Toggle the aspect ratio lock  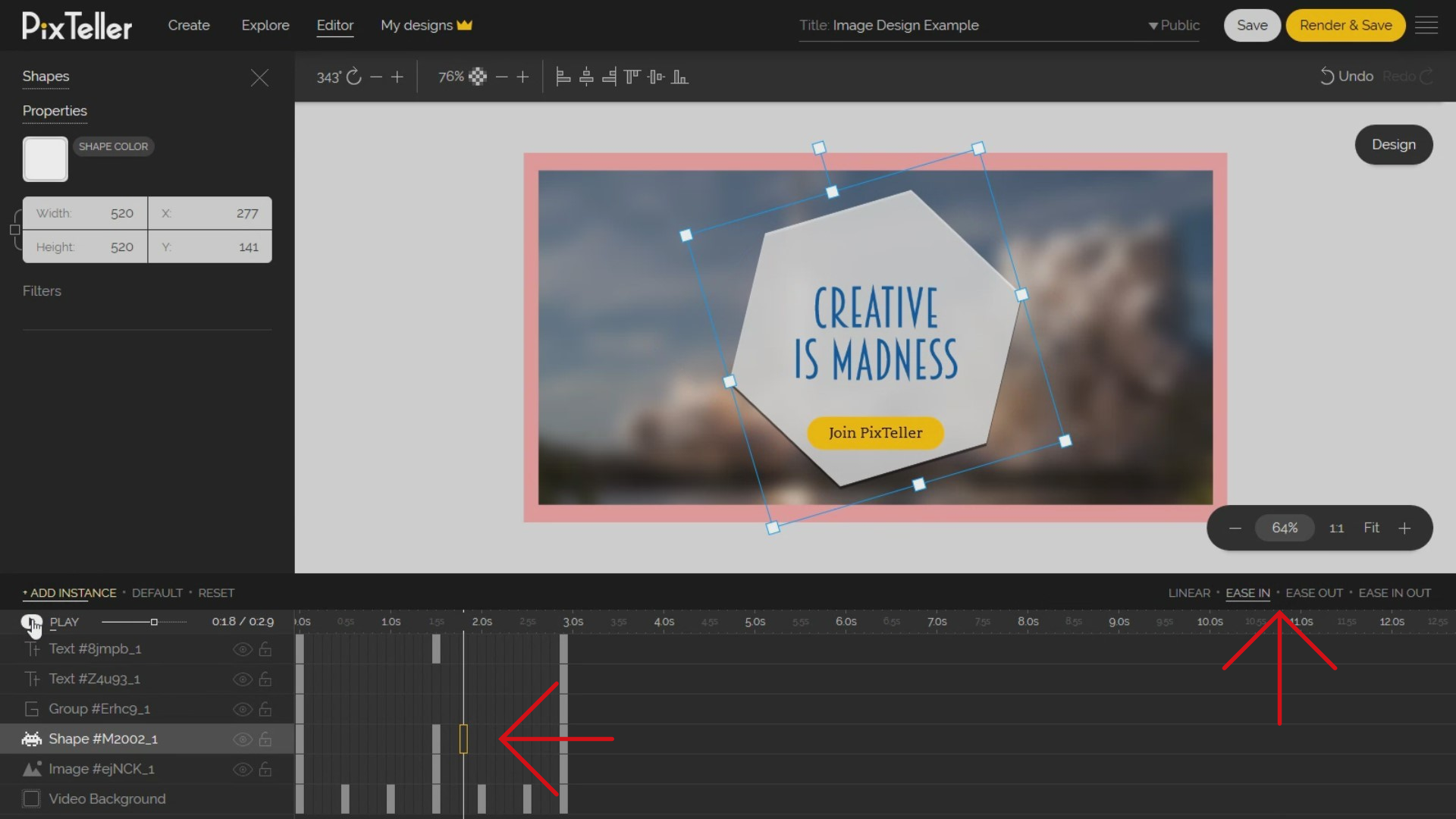(x=15, y=230)
